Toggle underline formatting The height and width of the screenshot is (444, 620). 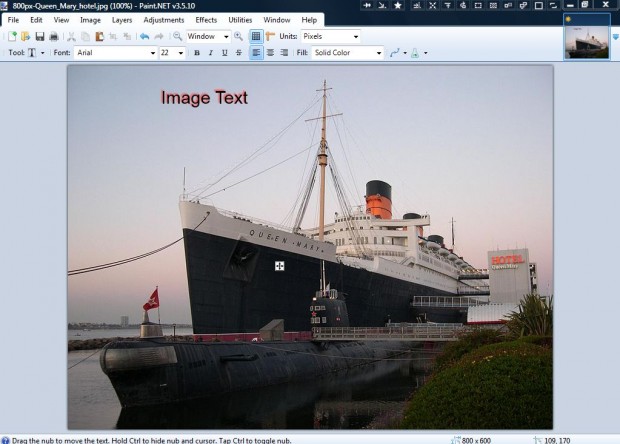[225, 53]
